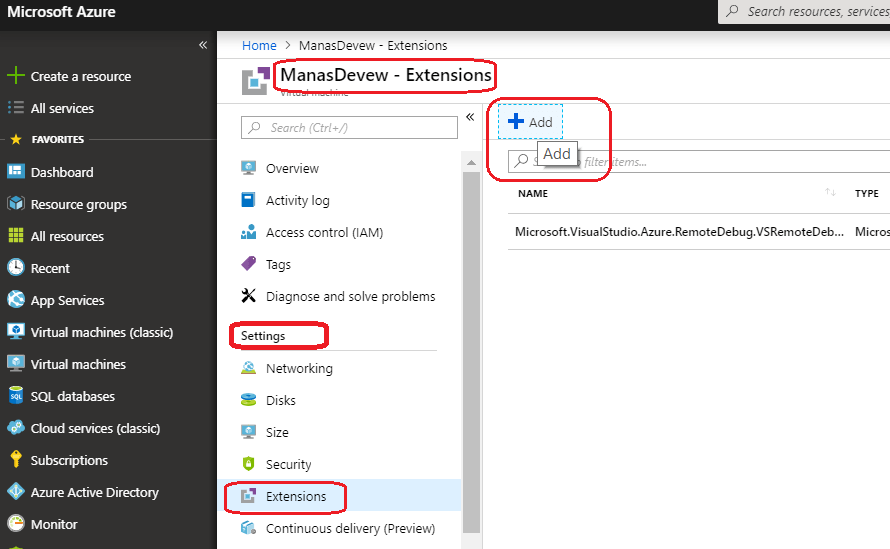Open Subscriptions in favorites

[69, 460]
